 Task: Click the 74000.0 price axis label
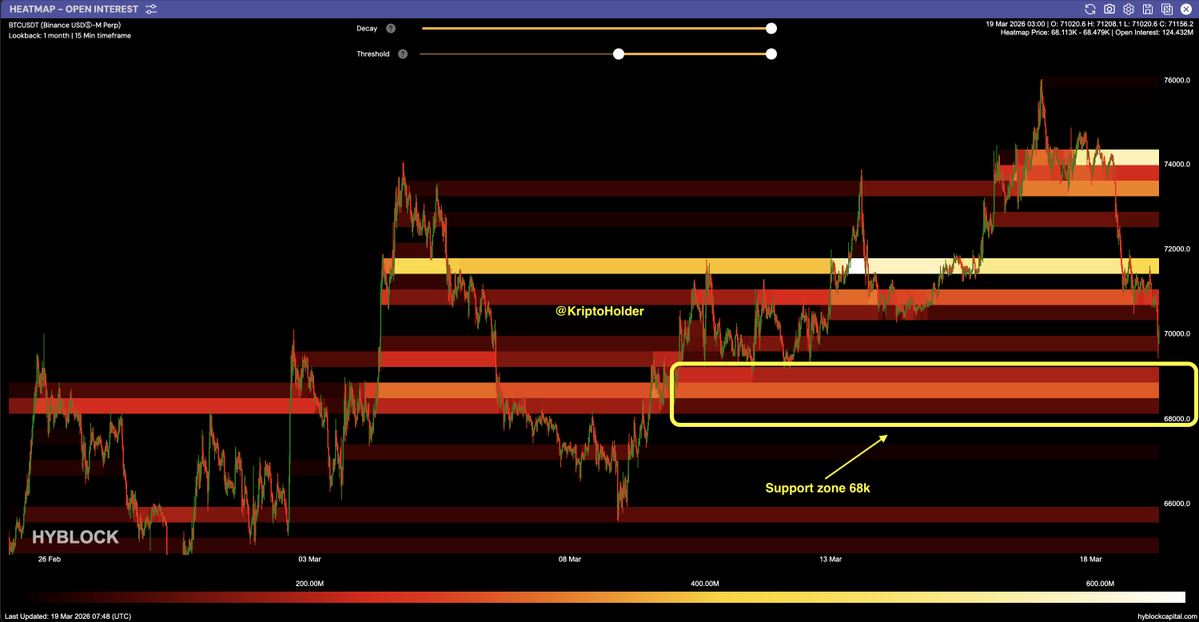pyautogui.click(x=1177, y=164)
